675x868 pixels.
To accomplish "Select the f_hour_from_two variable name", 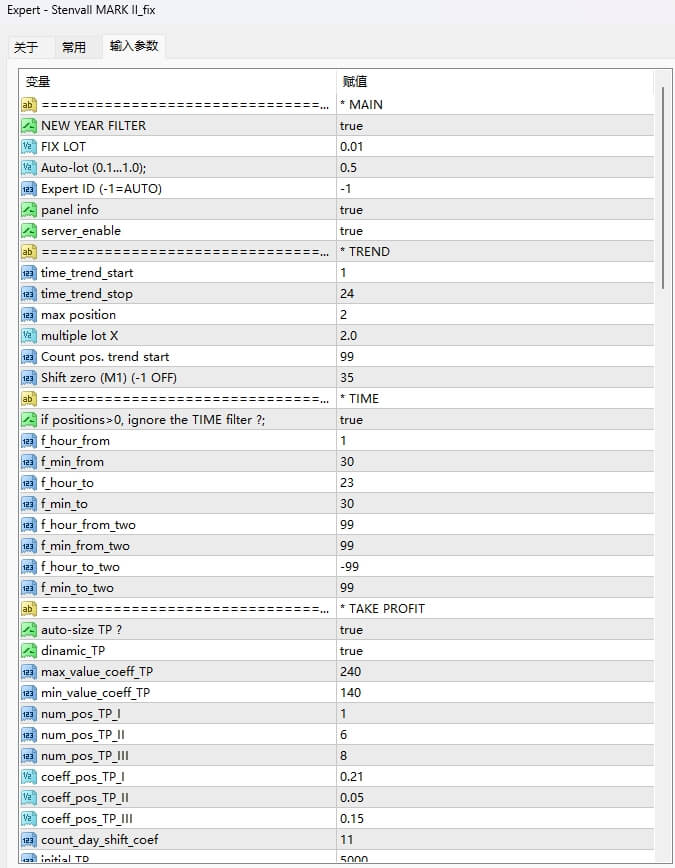I will pyautogui.click(x=88, y=525).
